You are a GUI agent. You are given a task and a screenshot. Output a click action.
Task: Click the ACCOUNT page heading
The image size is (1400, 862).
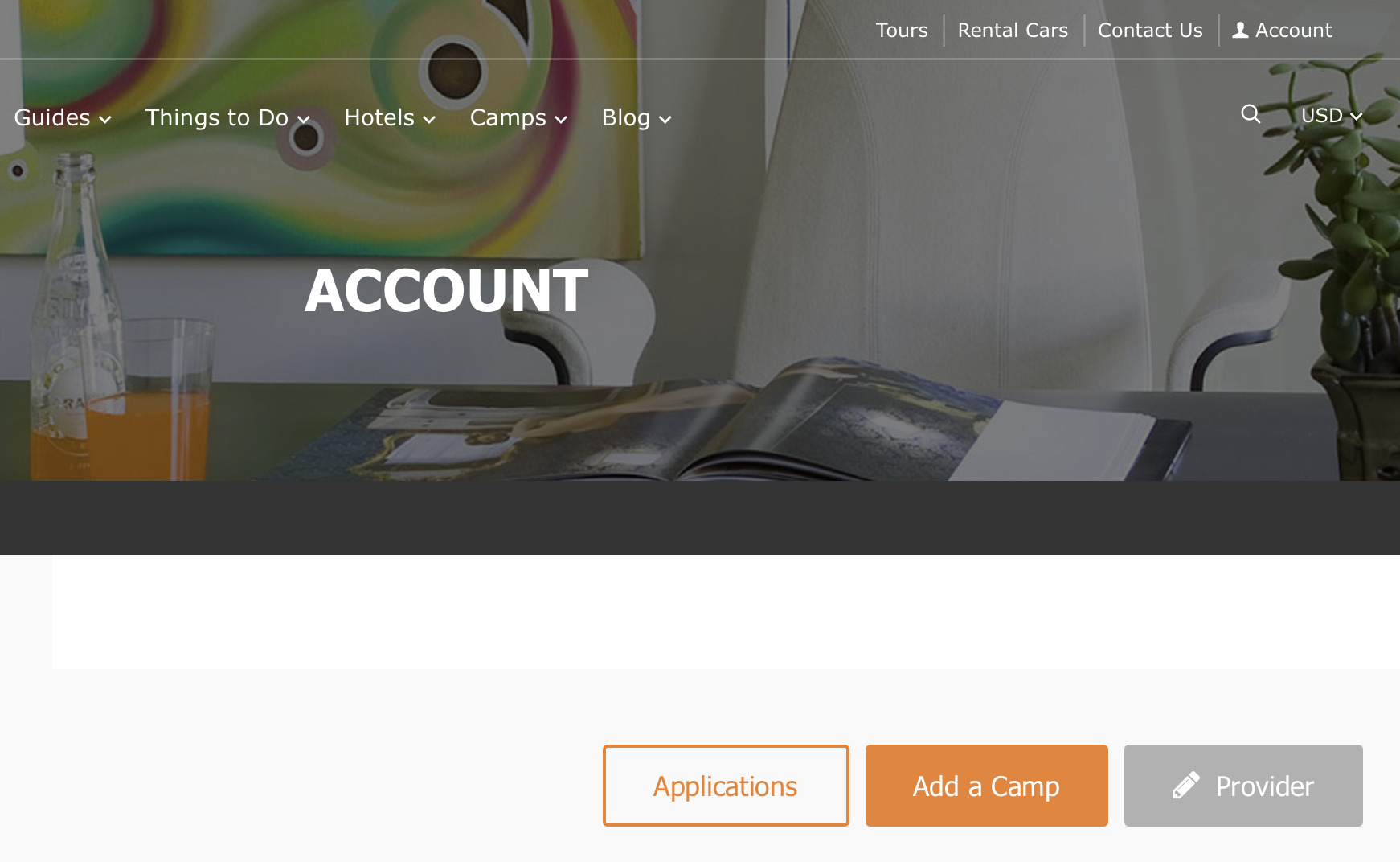[447, 290]
